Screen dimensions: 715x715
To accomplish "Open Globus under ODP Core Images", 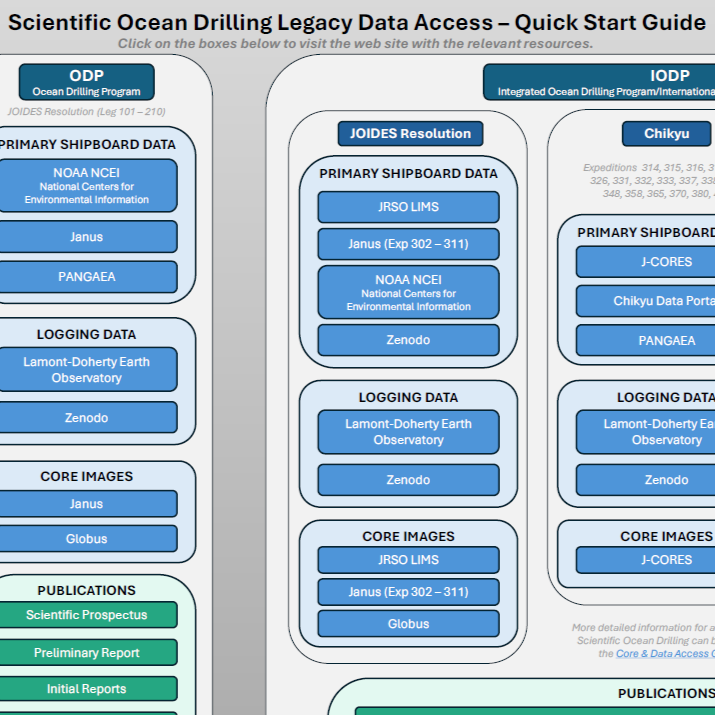I will coord(87,539).
